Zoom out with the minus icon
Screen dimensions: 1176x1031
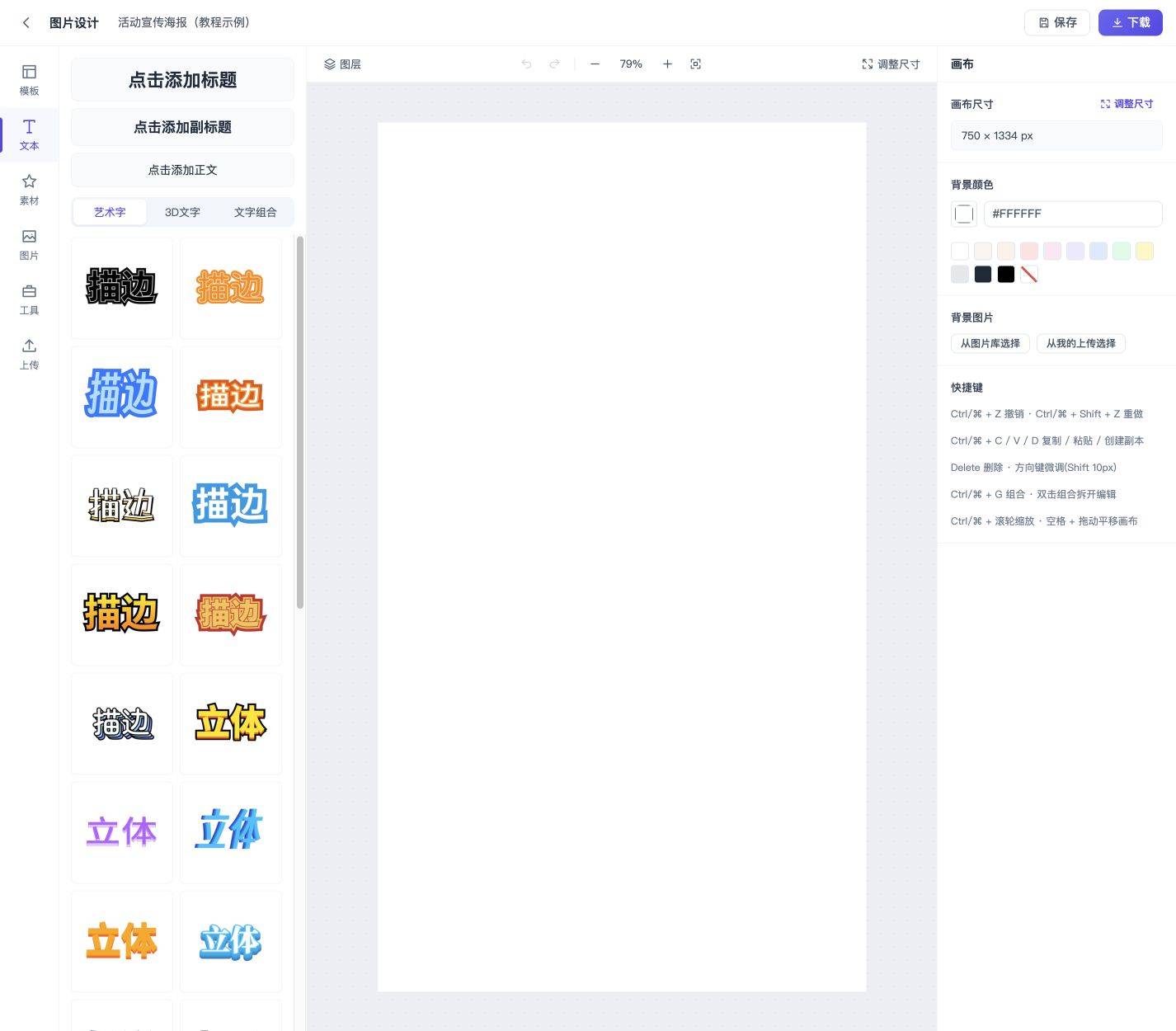tap(595, 64)
